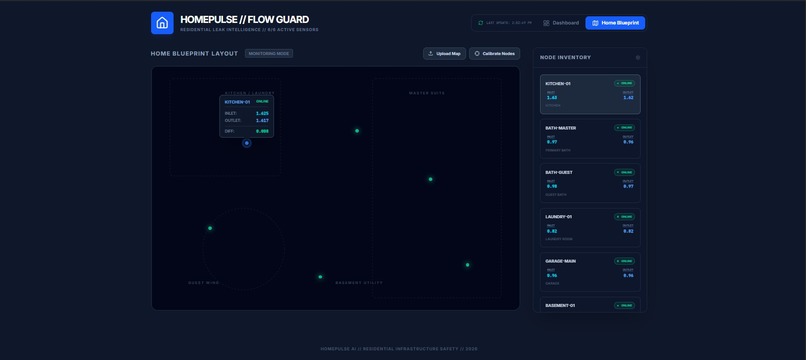The height and width of the screenshot is (360, 806).
Task: Click the Master Suite room label
Action: pos(427,93)
